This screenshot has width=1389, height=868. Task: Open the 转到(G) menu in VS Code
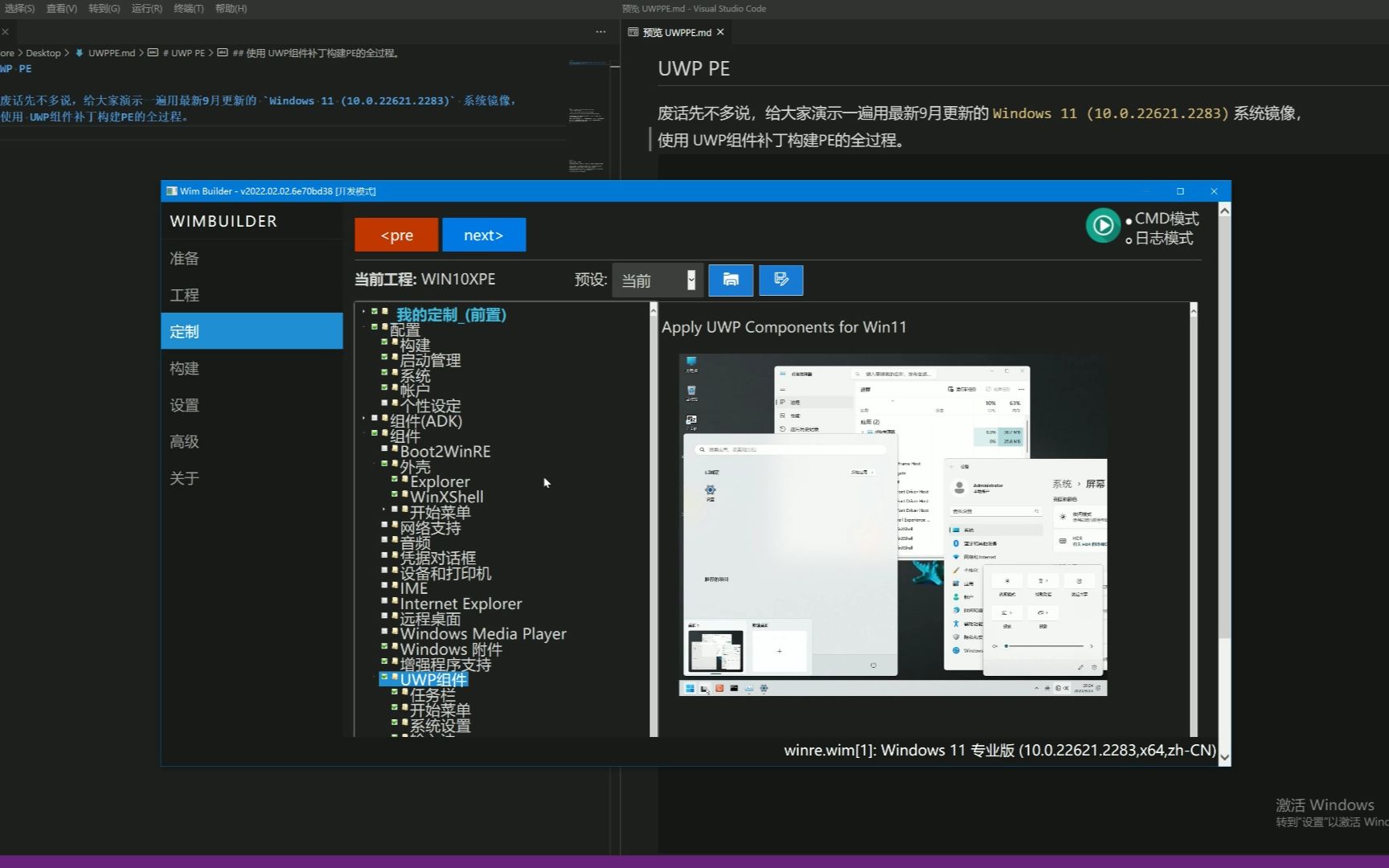[x=104, y=9]
